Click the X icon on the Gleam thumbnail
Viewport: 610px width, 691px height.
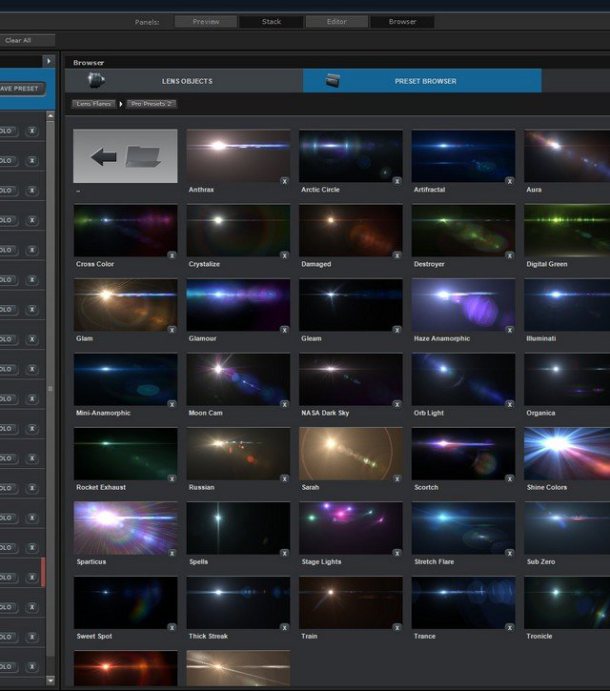[397, 330]
